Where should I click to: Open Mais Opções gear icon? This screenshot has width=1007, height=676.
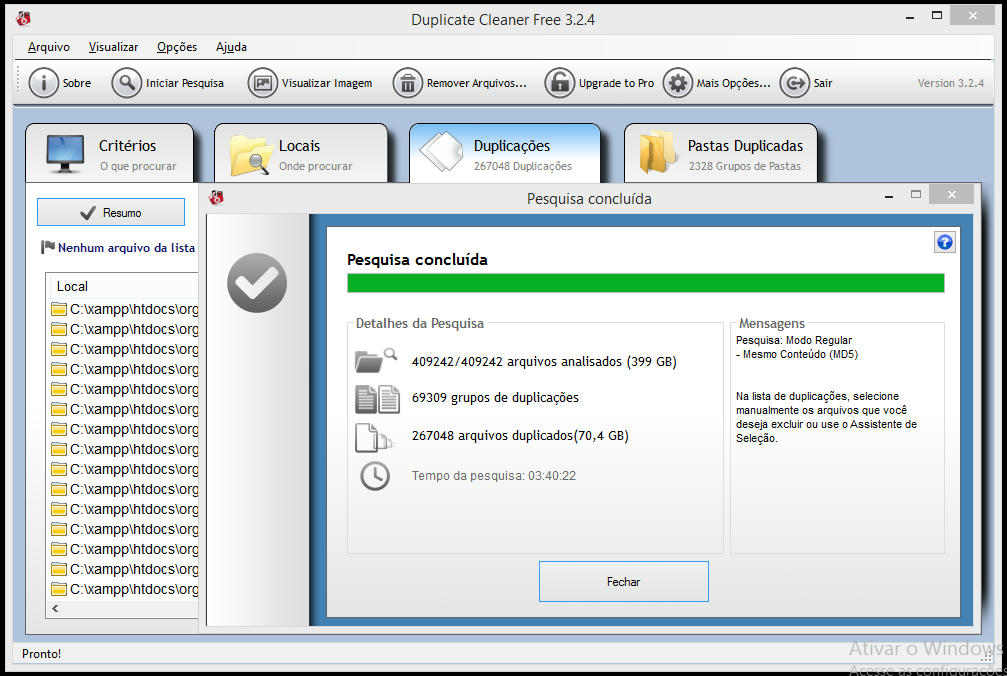(678, 83)
